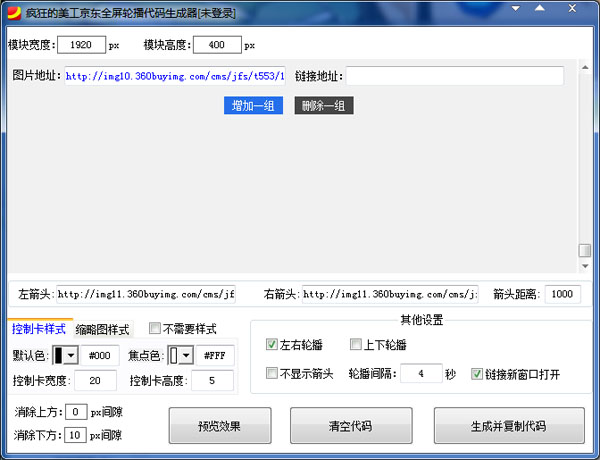
Task: Enable the 不显示箭头 checkbox
Action: tap(272, 373)
